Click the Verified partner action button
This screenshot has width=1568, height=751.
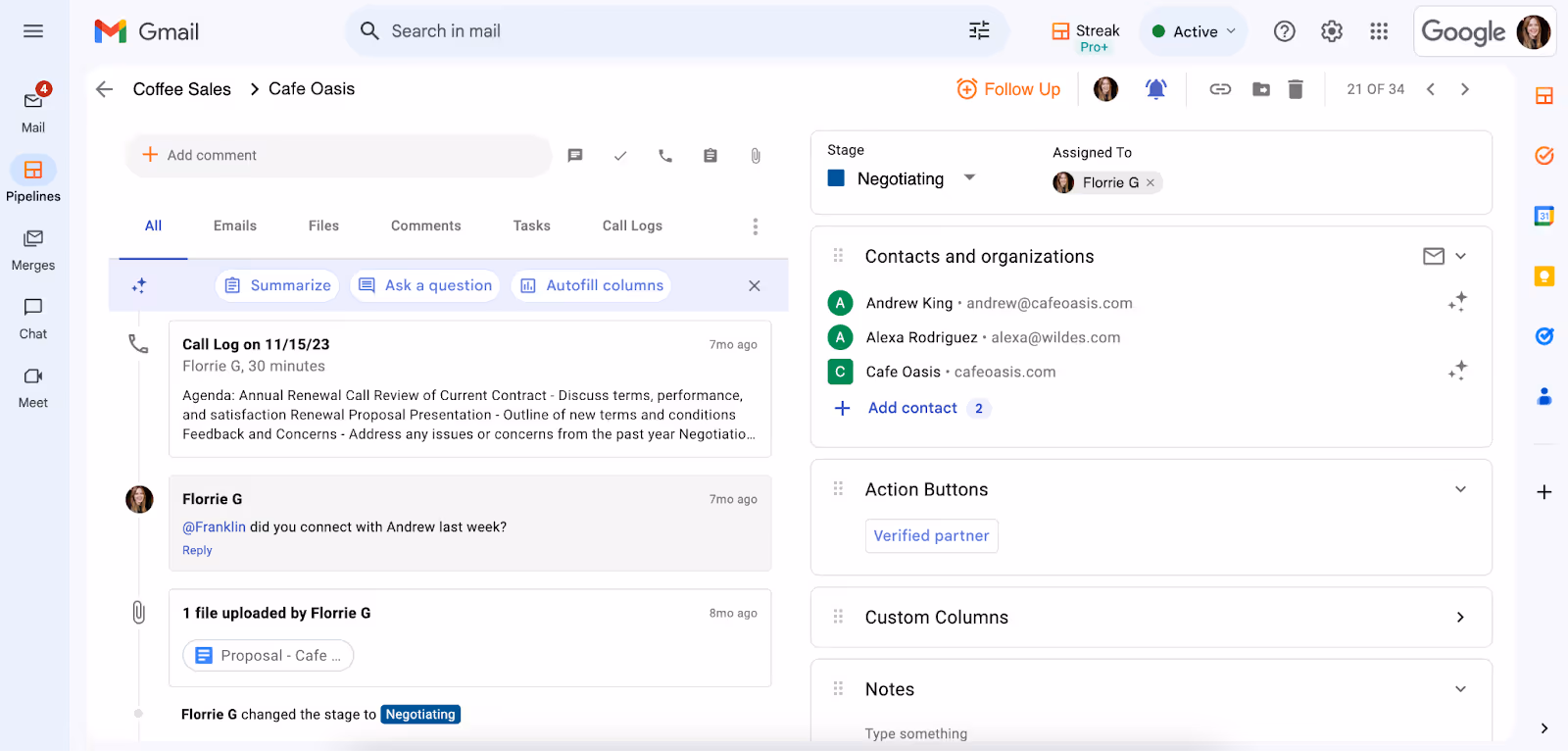pyautogui.click(x=931, y=535)
